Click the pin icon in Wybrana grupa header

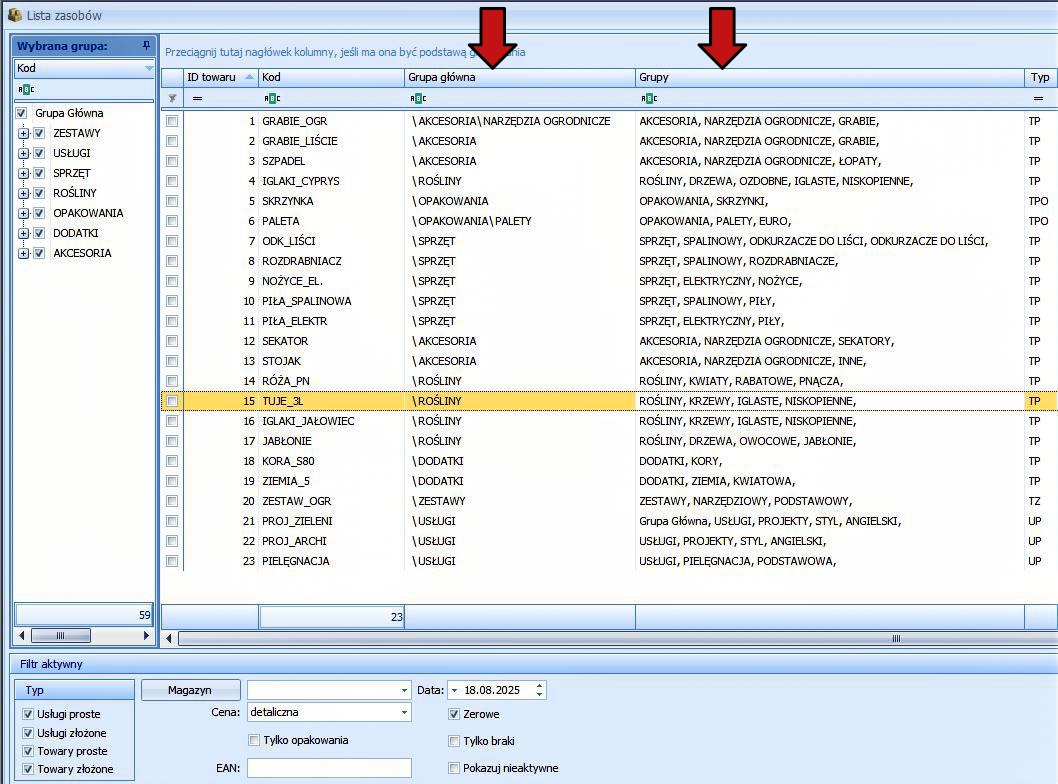coord(146,46)
